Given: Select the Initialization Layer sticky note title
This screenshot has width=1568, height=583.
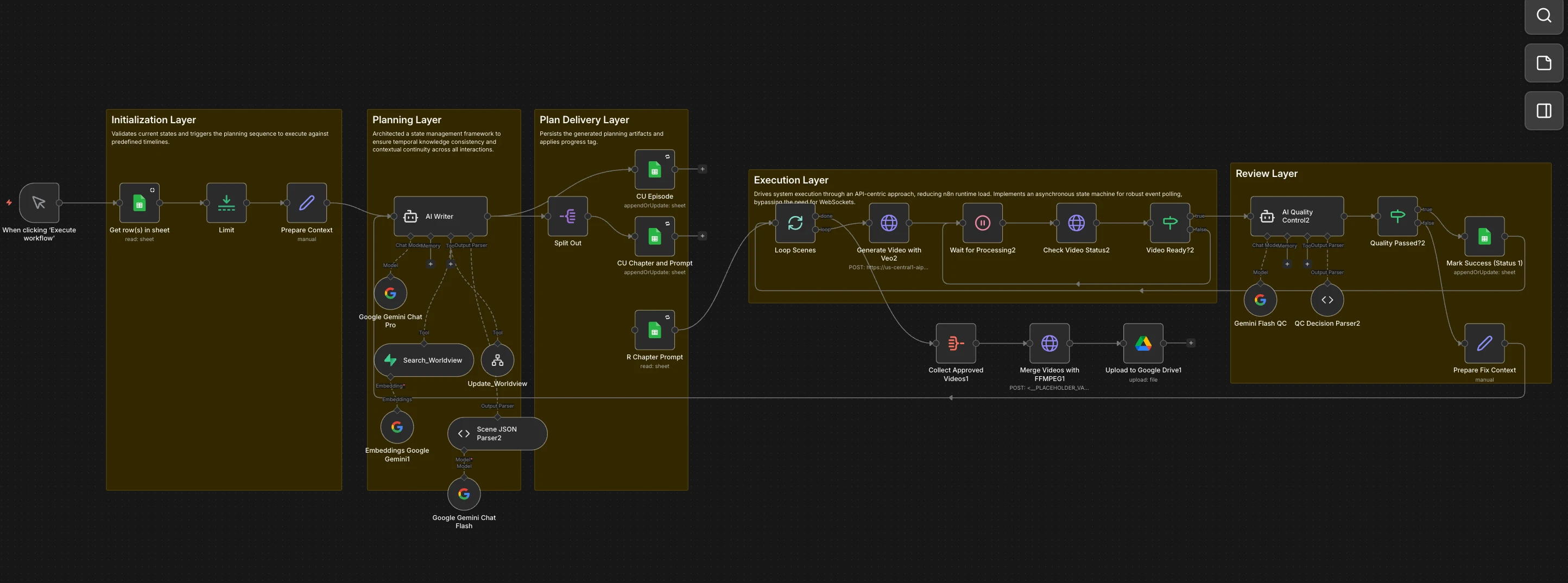Looking at the screenshot, I should pos(154,120).
